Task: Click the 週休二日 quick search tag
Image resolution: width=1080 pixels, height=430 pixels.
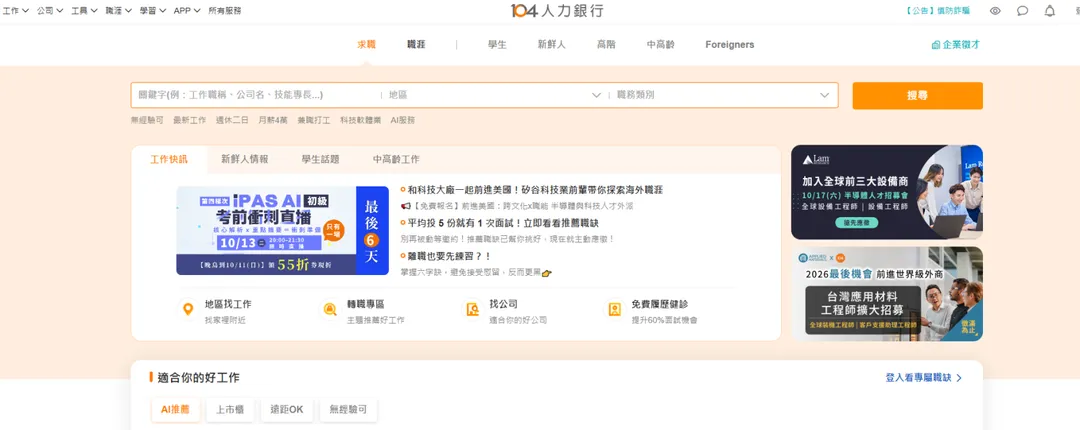Action: (x=232, y=120)
